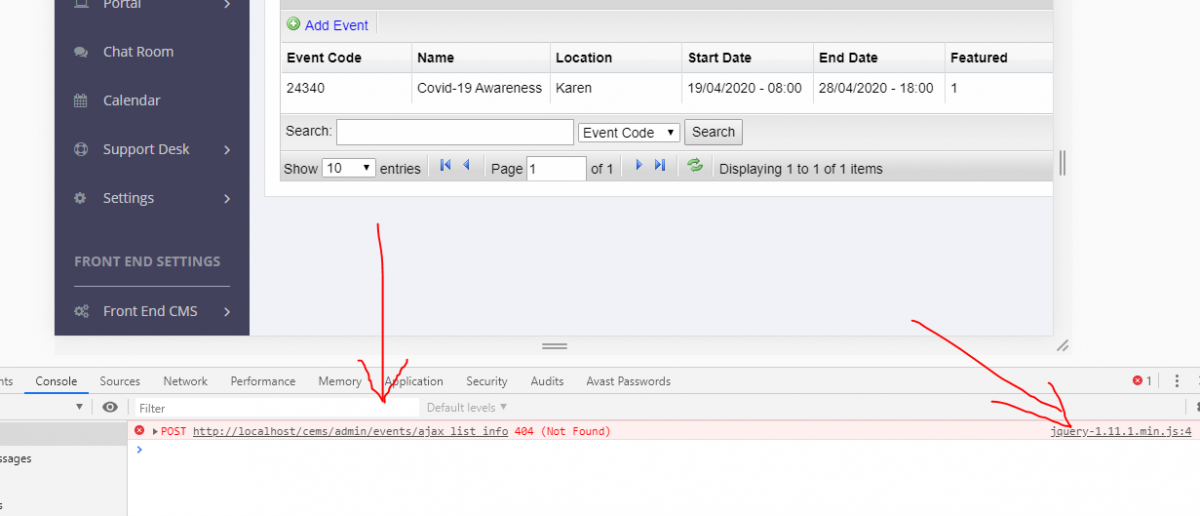Open the jquery-1.11.1.min.js:4 source link
The width and height of the screenshot is (1200, 516).
[1121, 431]
